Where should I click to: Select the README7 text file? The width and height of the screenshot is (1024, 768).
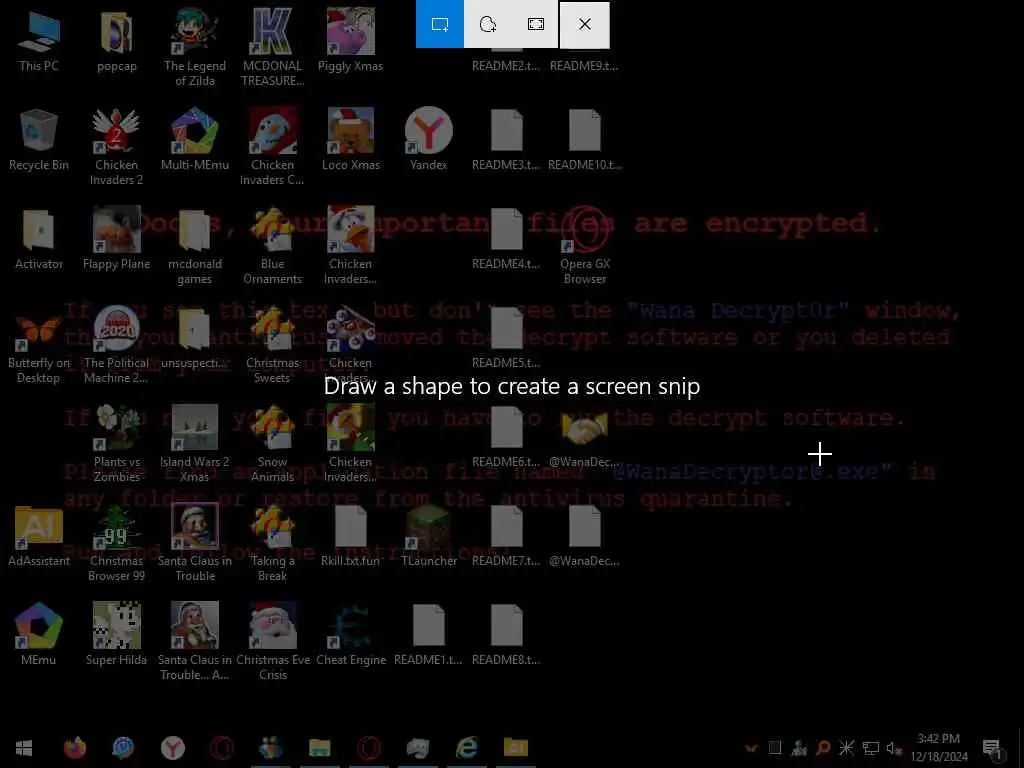(x=506, y=536)
